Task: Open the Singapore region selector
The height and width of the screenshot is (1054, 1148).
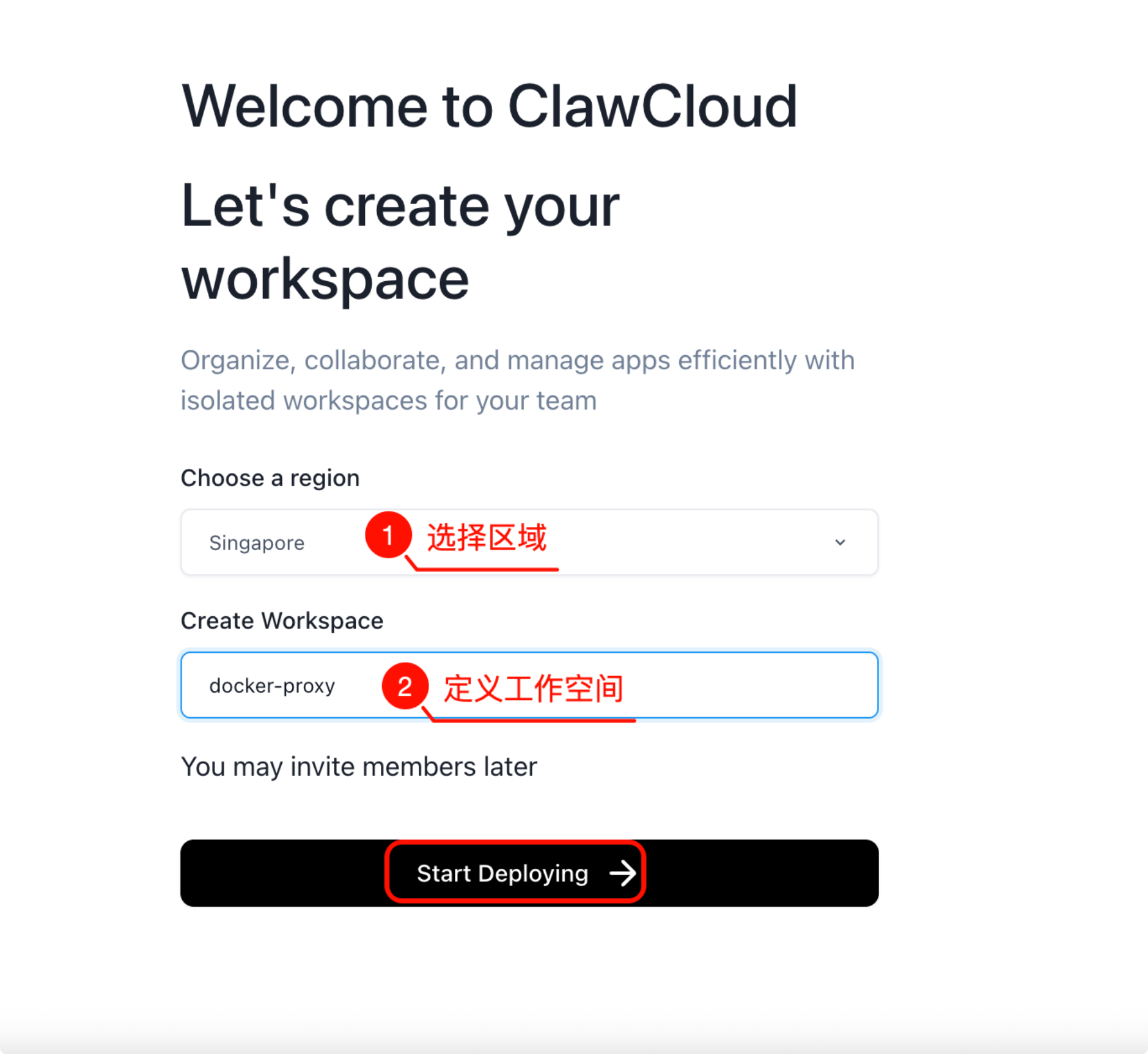Action: point(529,542)
